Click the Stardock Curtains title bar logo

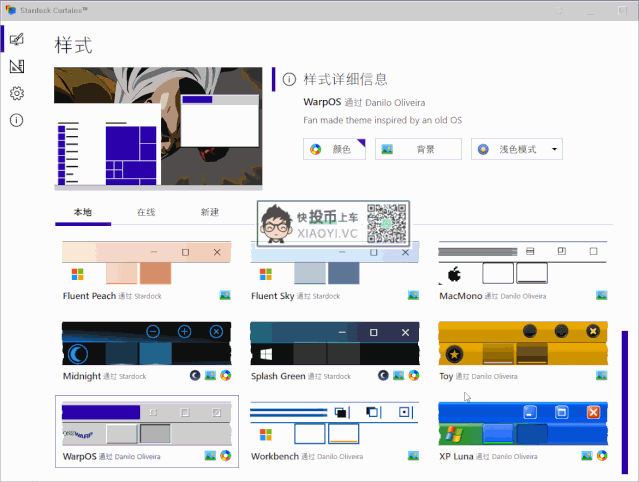point(11,10)
